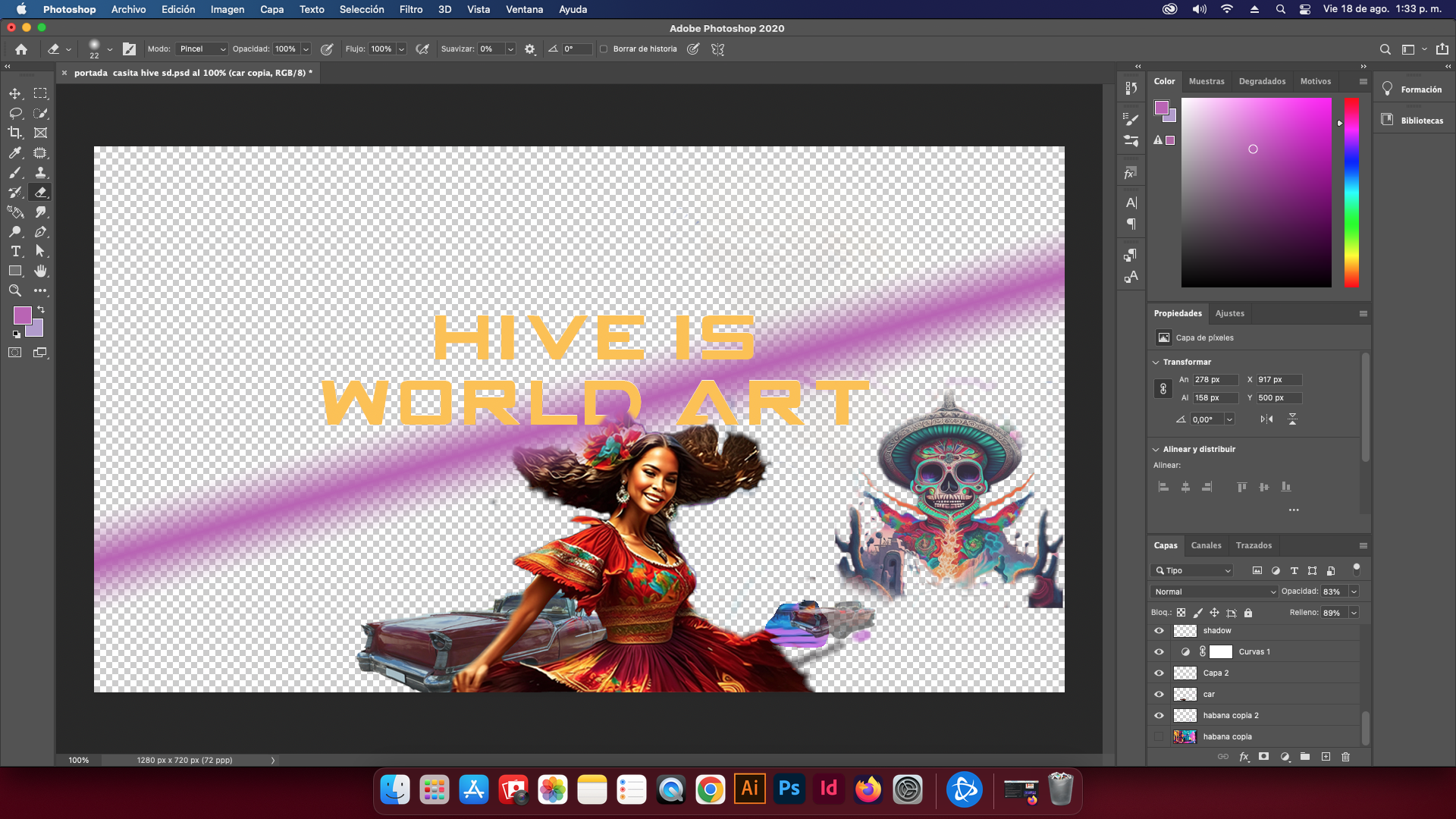Click more options ellipsis in Alinear

(1294, 510)
